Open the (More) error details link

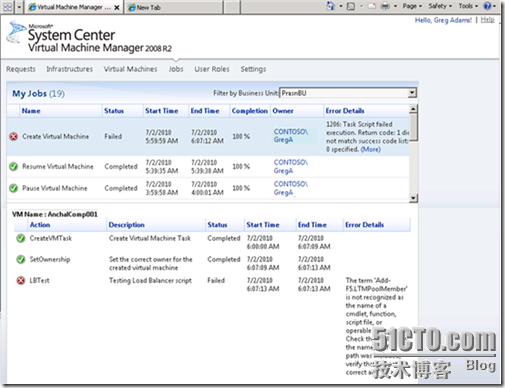371,149
